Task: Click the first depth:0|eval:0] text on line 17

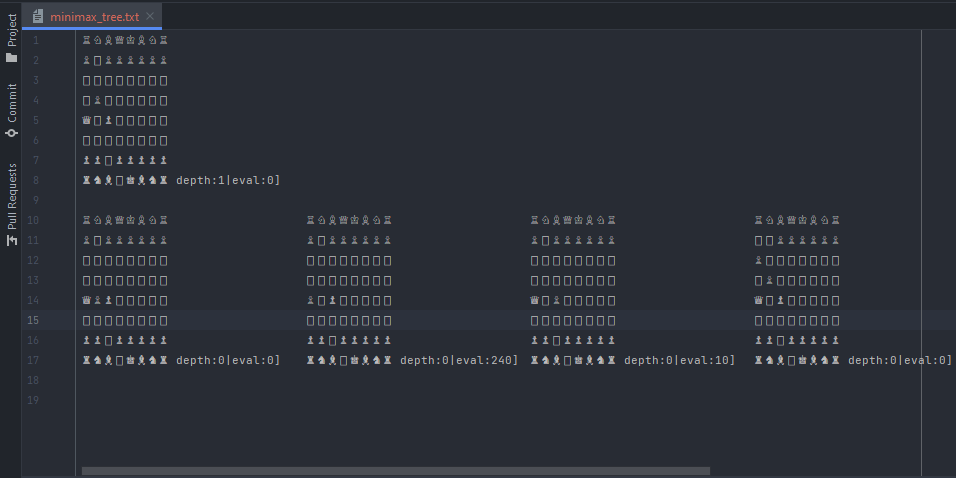Action: (x=228, y=360)
